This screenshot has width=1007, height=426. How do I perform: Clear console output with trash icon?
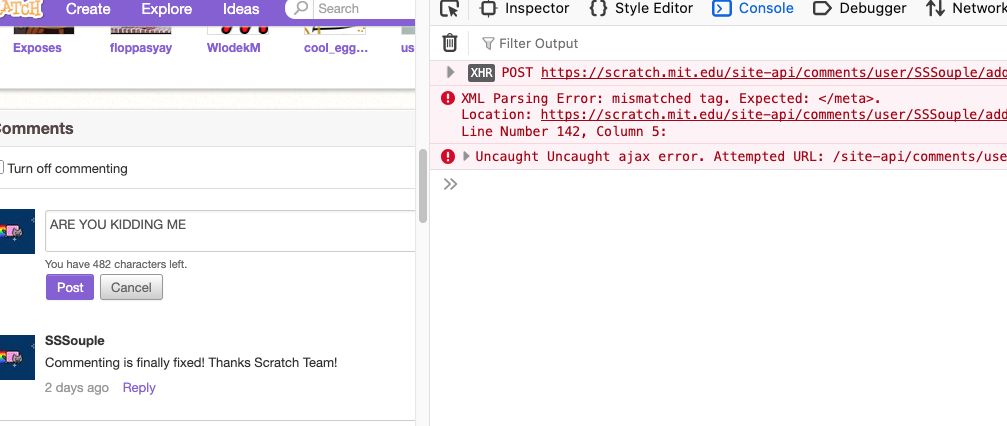click(x=450, y=43)
